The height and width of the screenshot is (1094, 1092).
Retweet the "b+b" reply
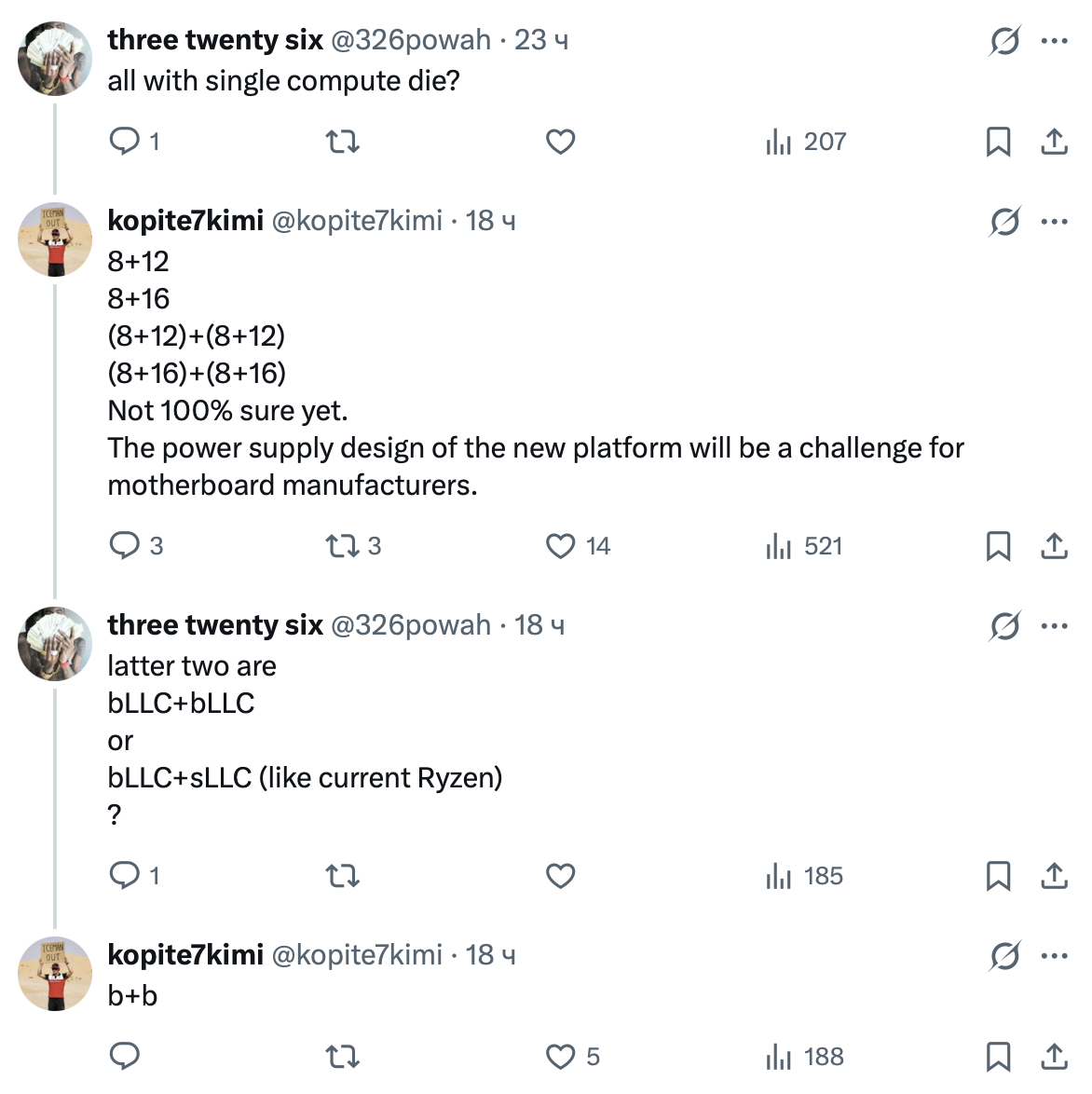pos(342,1058)
